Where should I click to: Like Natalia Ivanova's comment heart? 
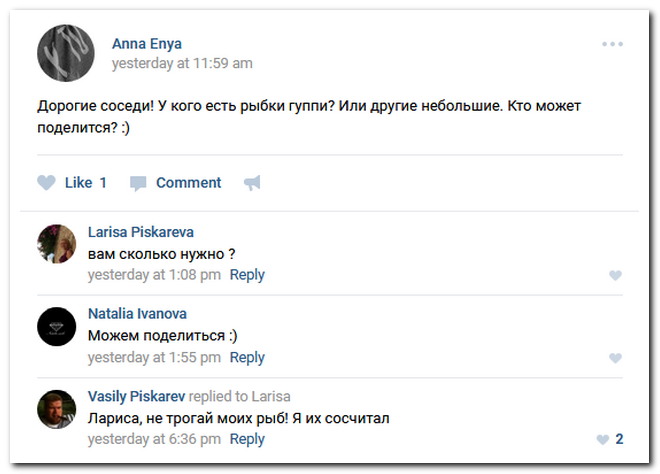[x=615, y=358]
